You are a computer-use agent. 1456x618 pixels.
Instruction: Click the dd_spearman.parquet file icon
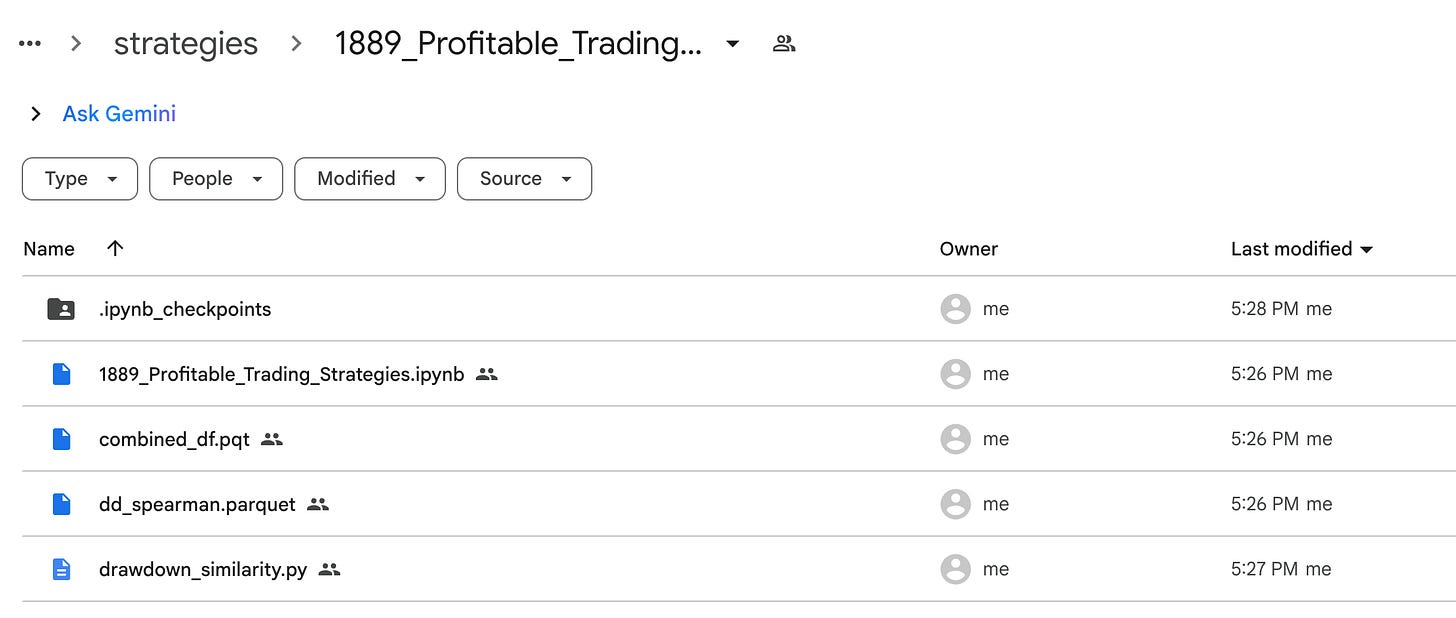61,504
